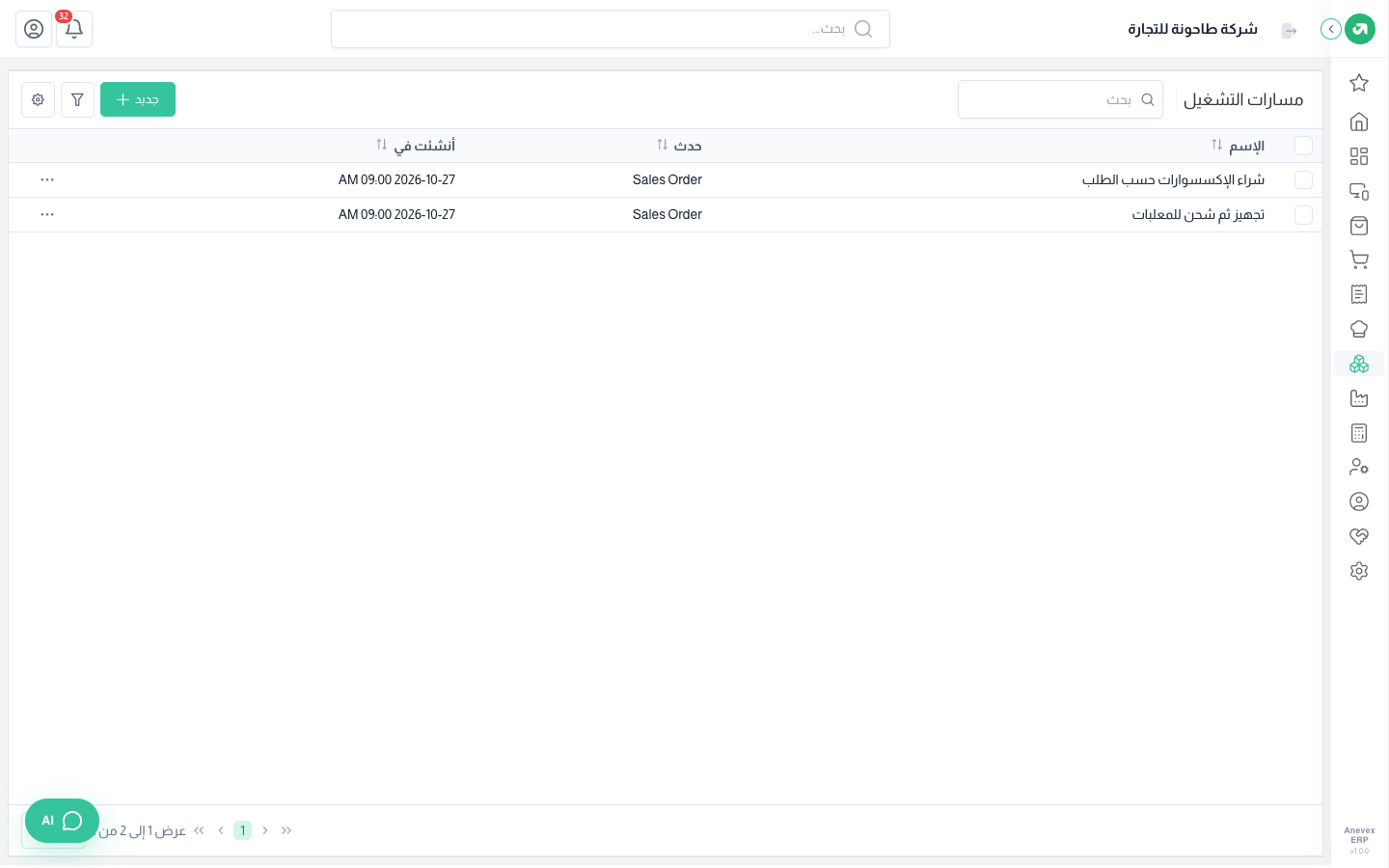The width and height of the screenshot is (1389, 868).
Task: Select all rows header checkbox
Action: coord(1303,146)
